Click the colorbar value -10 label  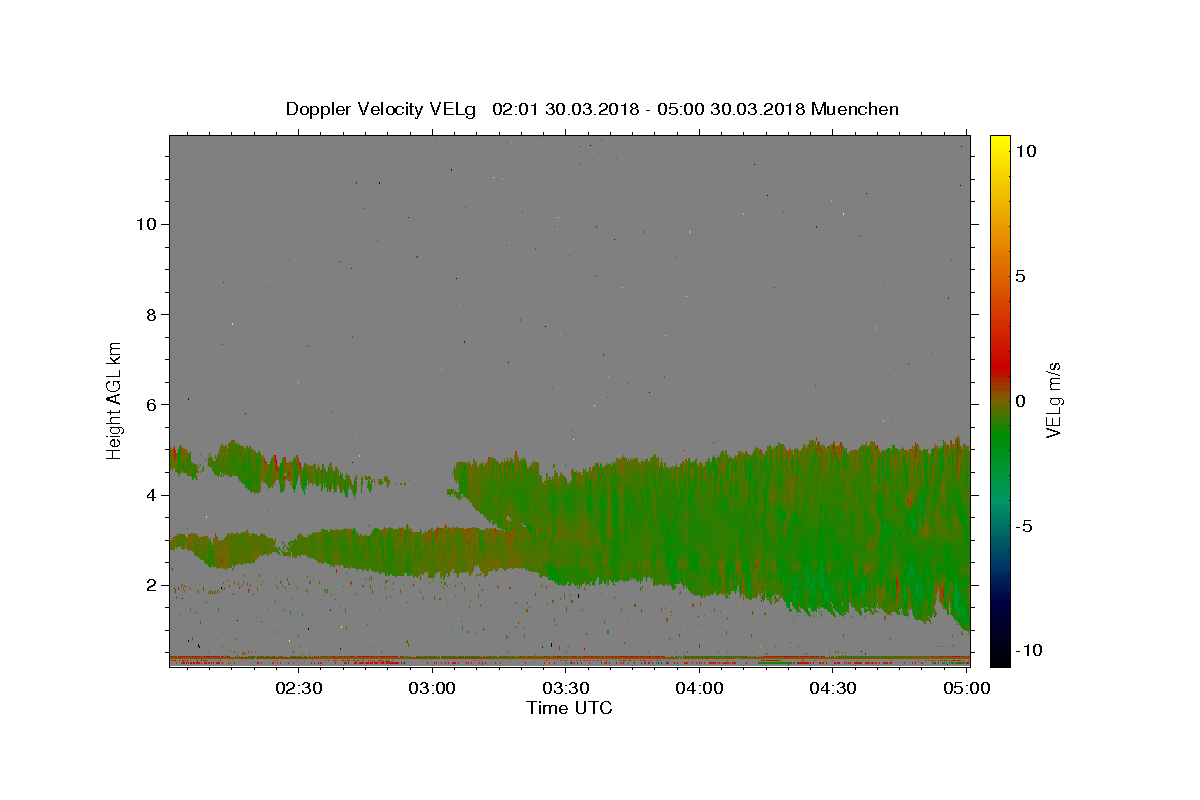1028,650
